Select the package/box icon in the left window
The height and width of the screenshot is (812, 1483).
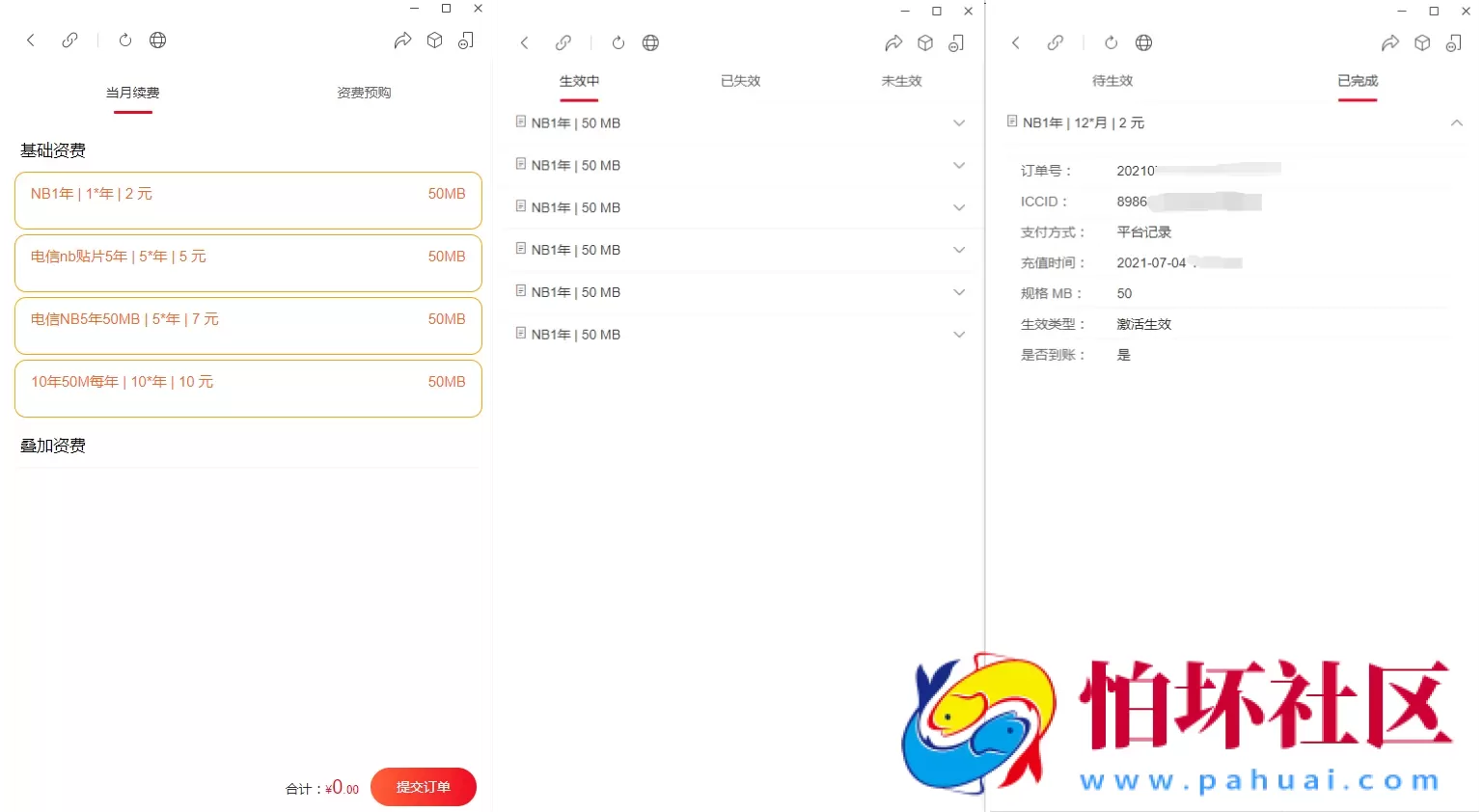(x=434, y=40)
